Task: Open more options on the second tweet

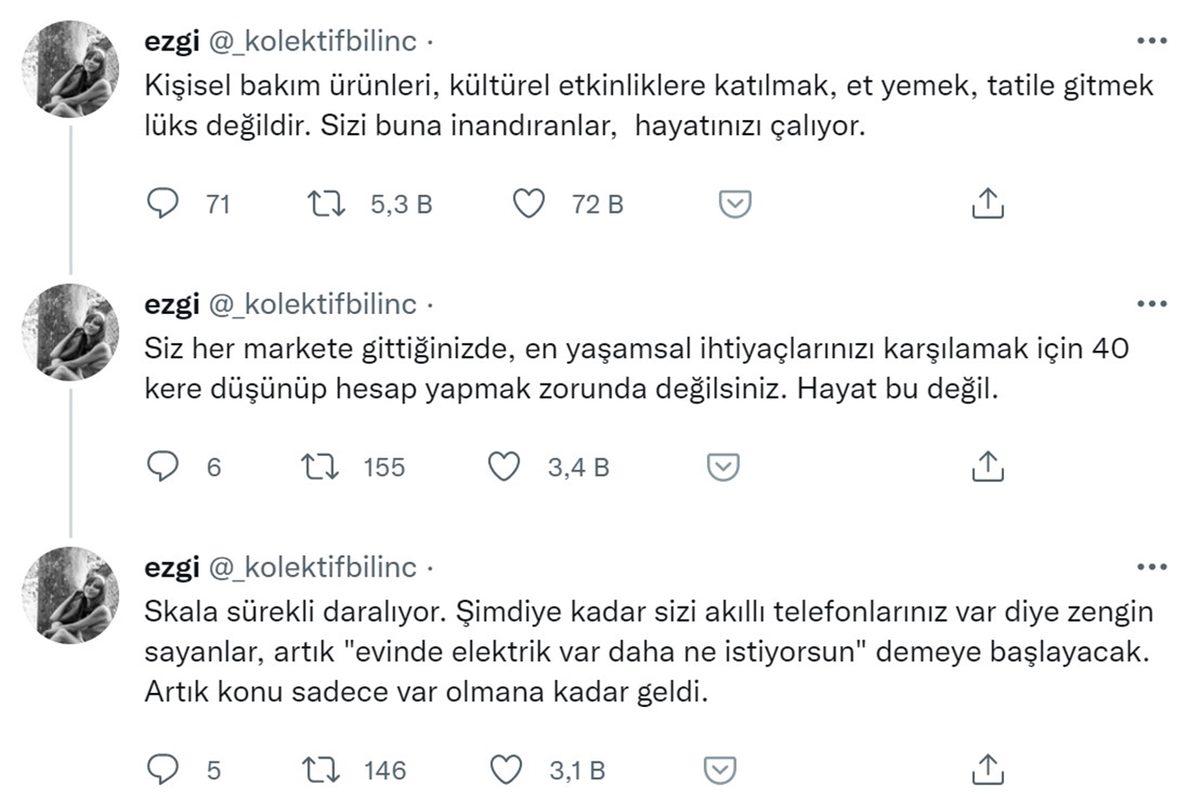Action: (x=1152, y=303)
